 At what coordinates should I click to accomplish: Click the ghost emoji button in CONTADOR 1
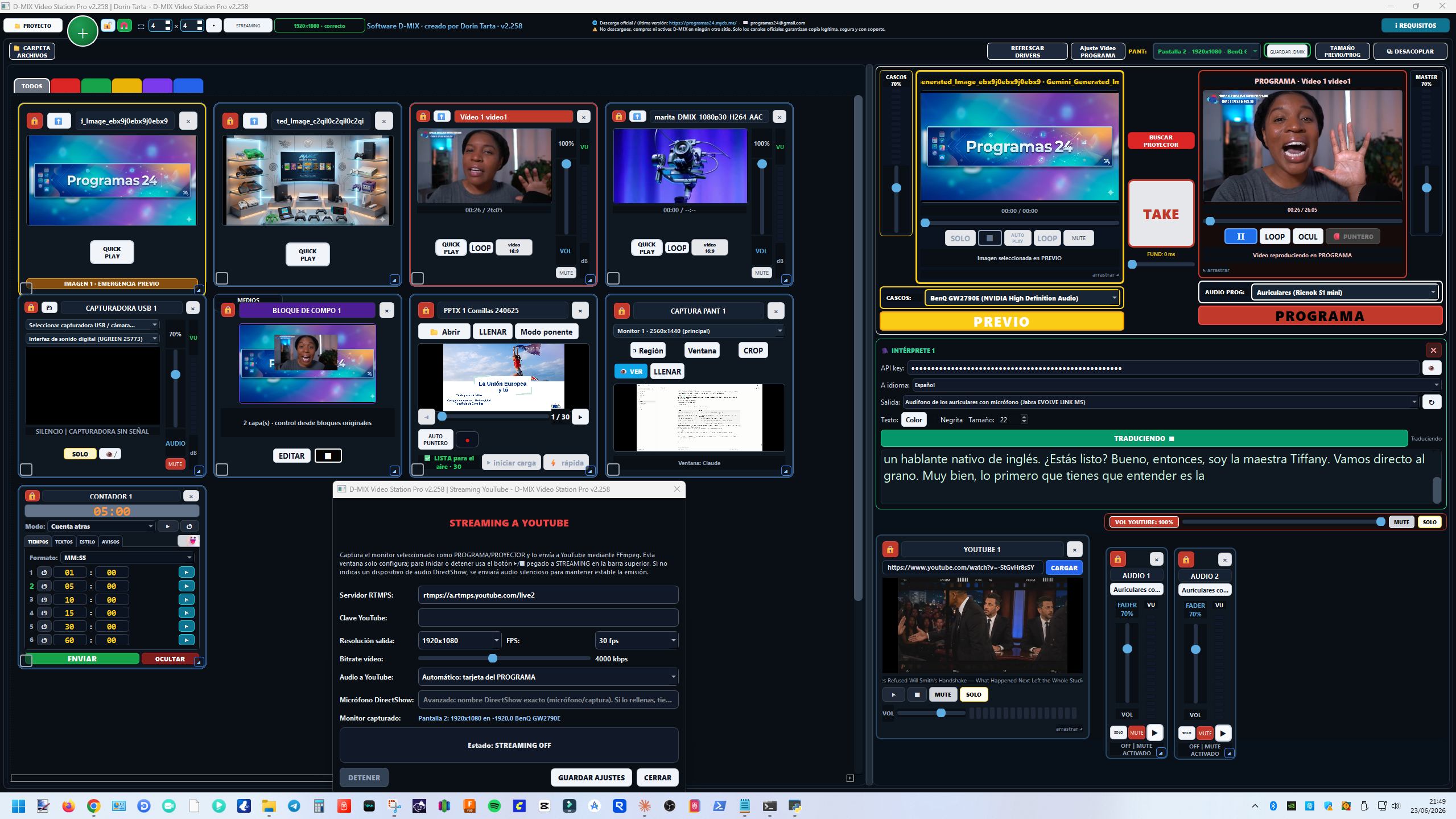(x=189, y=541)
